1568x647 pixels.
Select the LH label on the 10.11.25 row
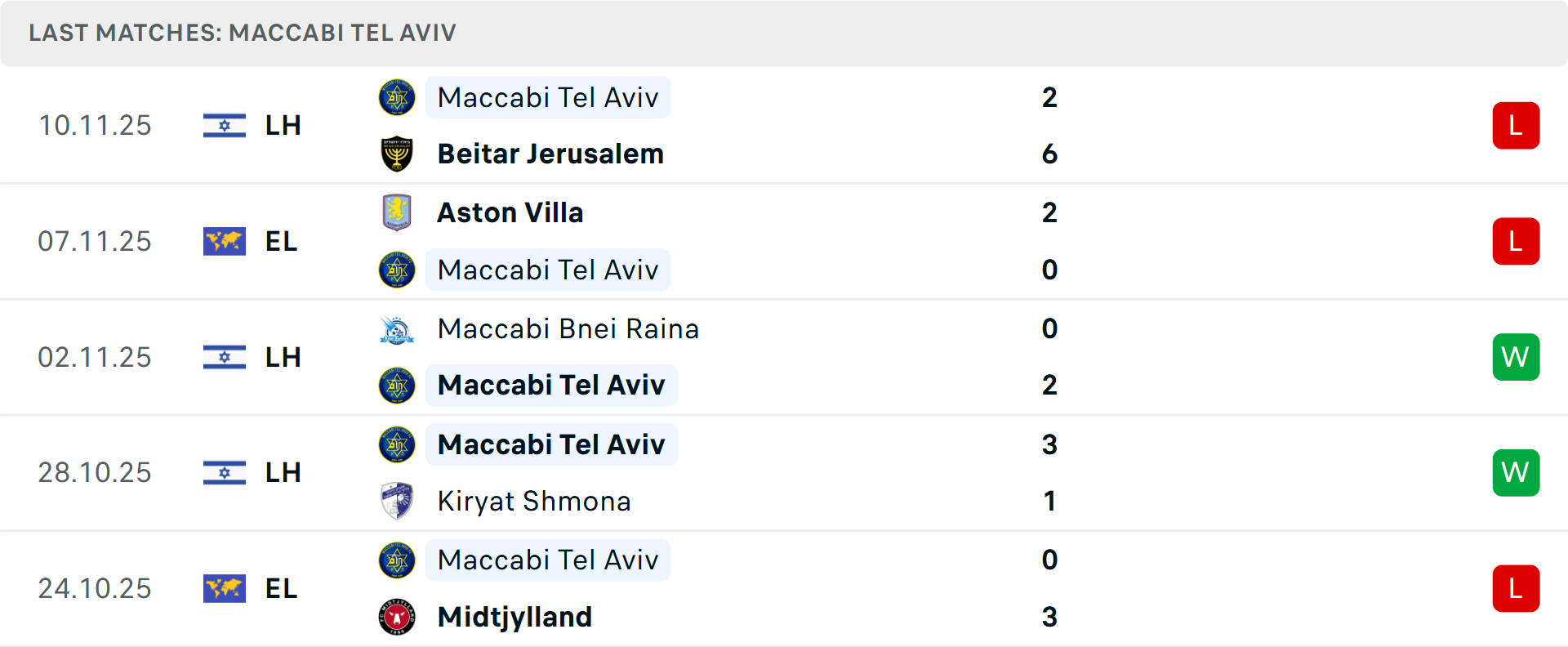click(282, 125)
